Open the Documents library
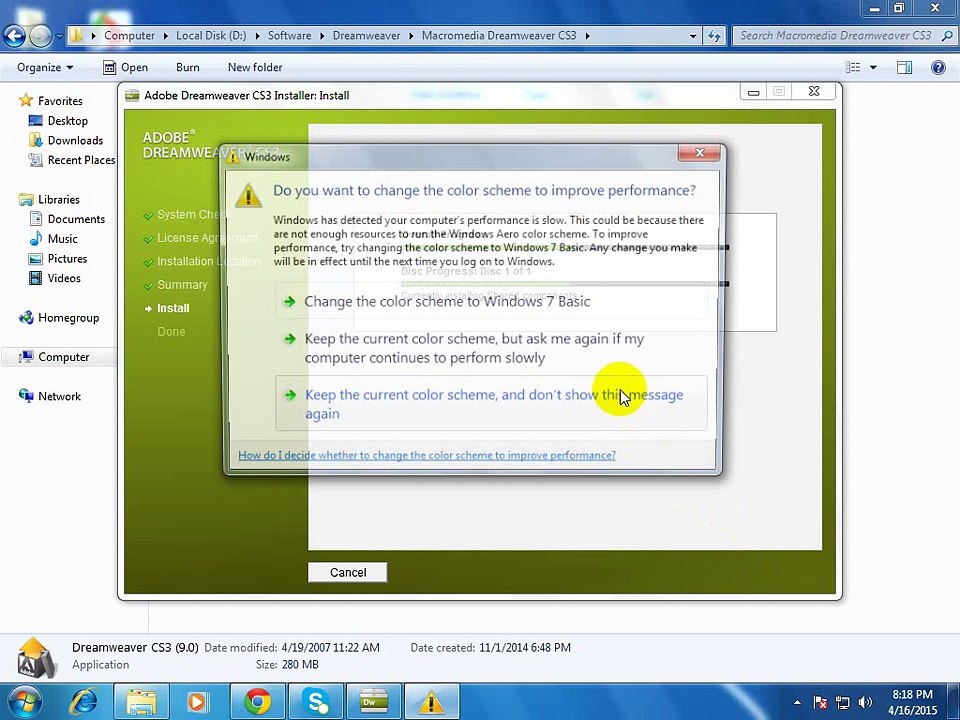Viewport: 960px width, 720px height. (76, 219)
